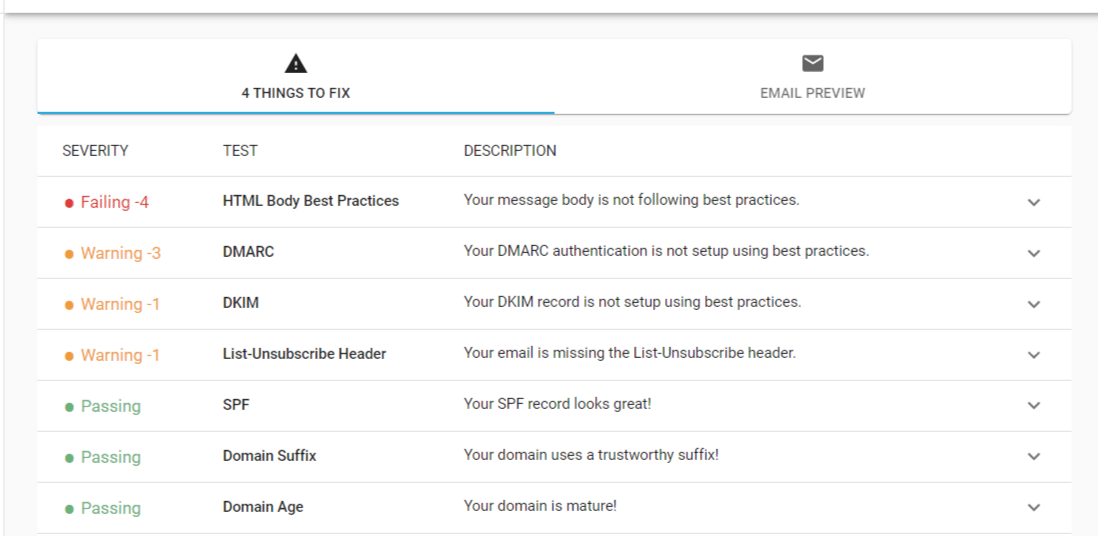This screenshot has width=1098, height=536.
Task: Click the Test column header
Action: [240, 151]
